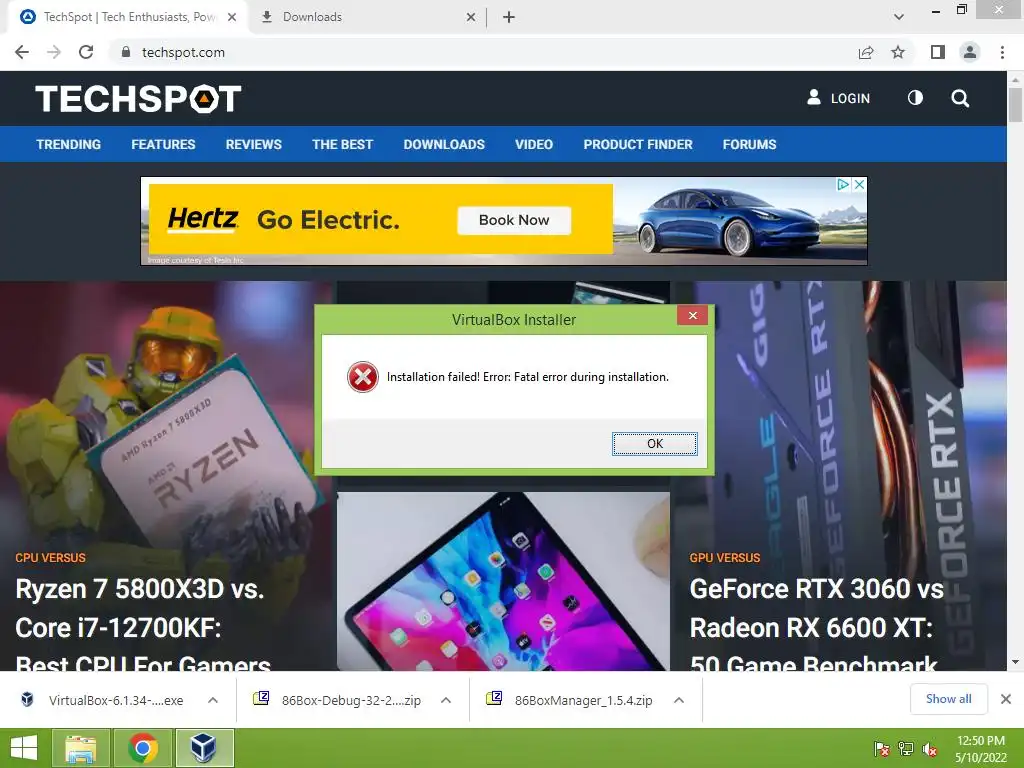
Task: Click the CPU VERSUS category label
Action: point(50,558)
